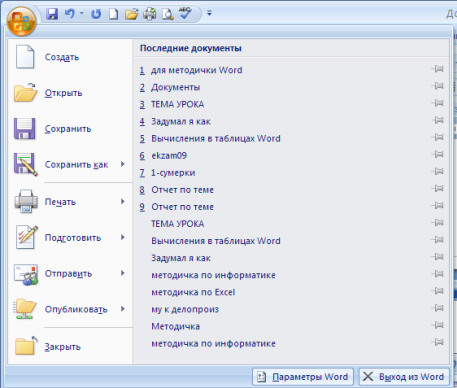This screenshot has width=457, height=388.
Task: Click the Quick Print printer icon in the toolbar
Action: pyautogui.click(x=150, y=14)
